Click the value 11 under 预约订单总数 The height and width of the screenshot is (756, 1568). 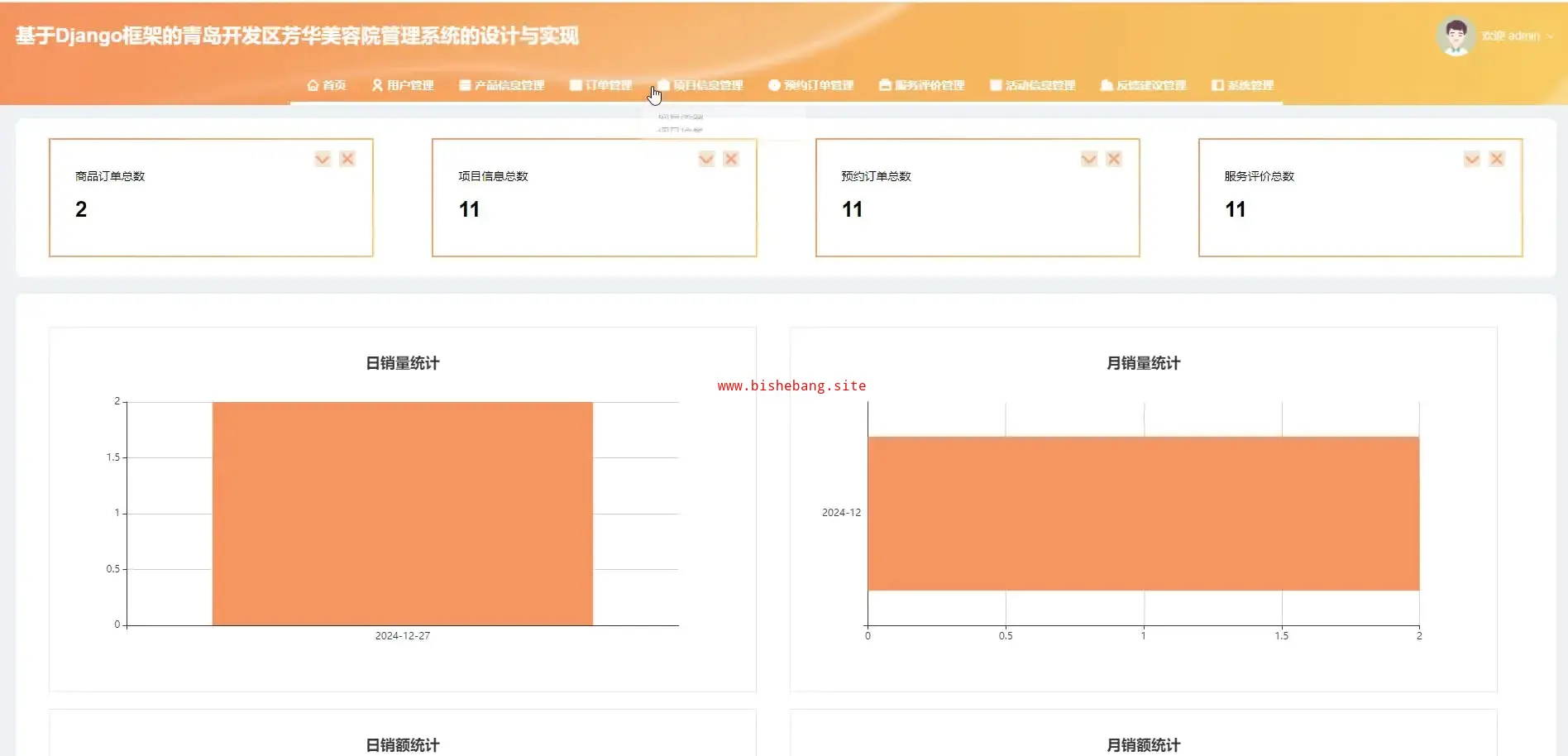[x=853, y=209]
